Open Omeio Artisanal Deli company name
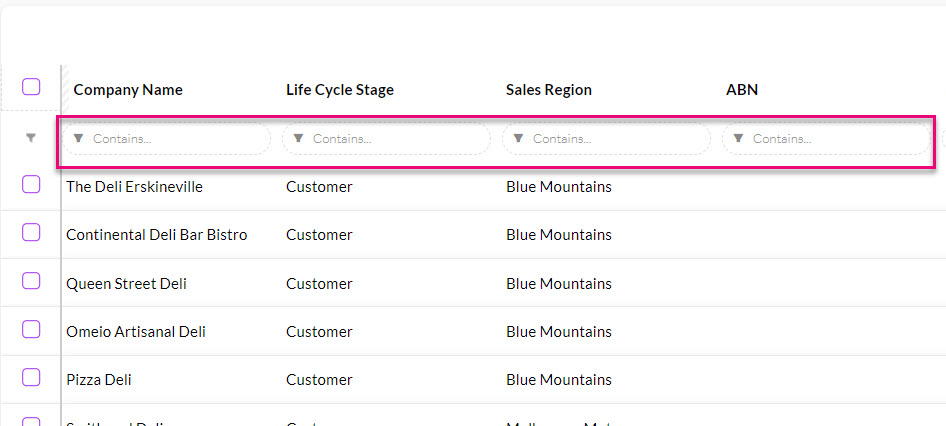Image resolution: width=946 pixels, height=426 pixels. [x=136, y=332]
